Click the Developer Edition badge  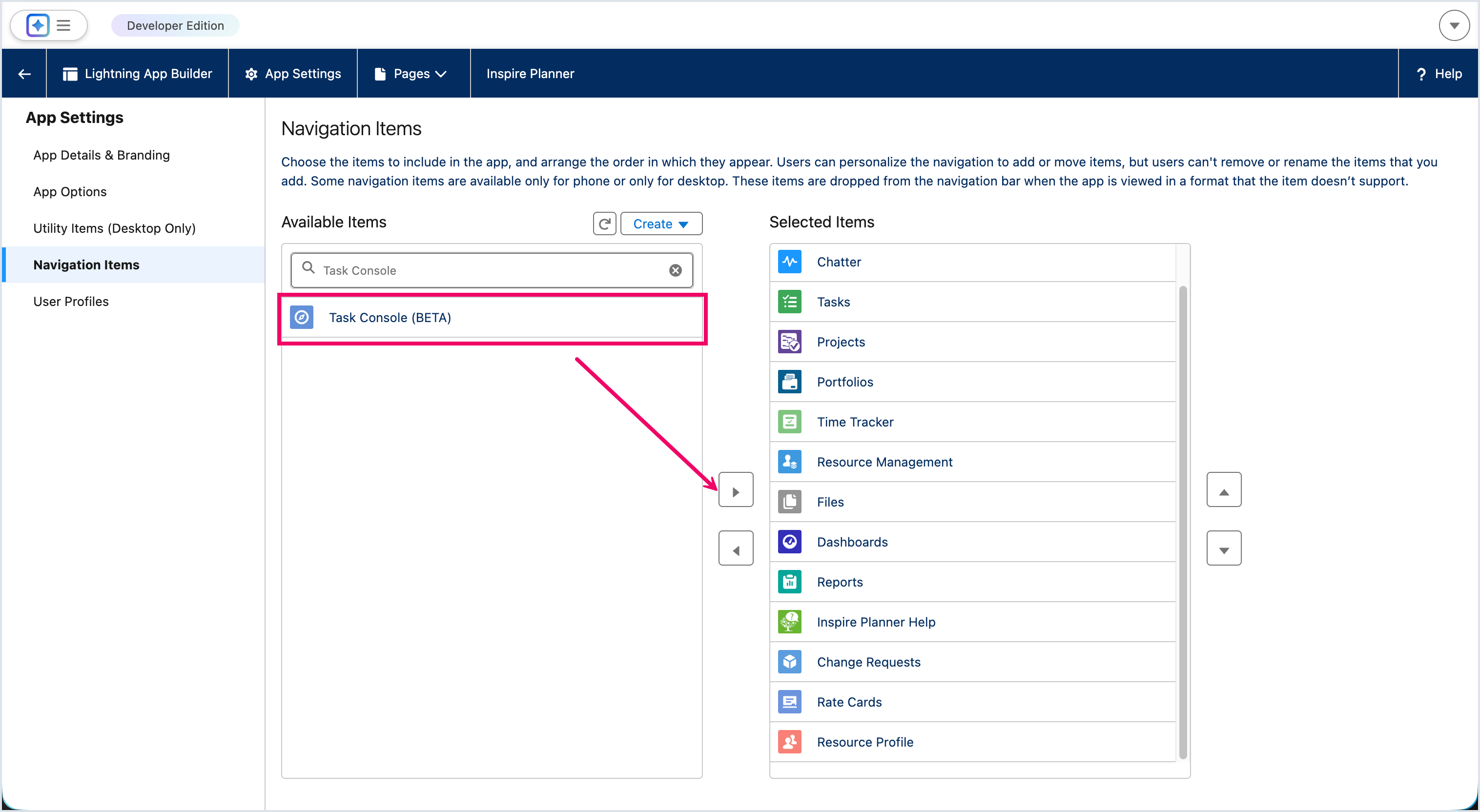[175, 26]
